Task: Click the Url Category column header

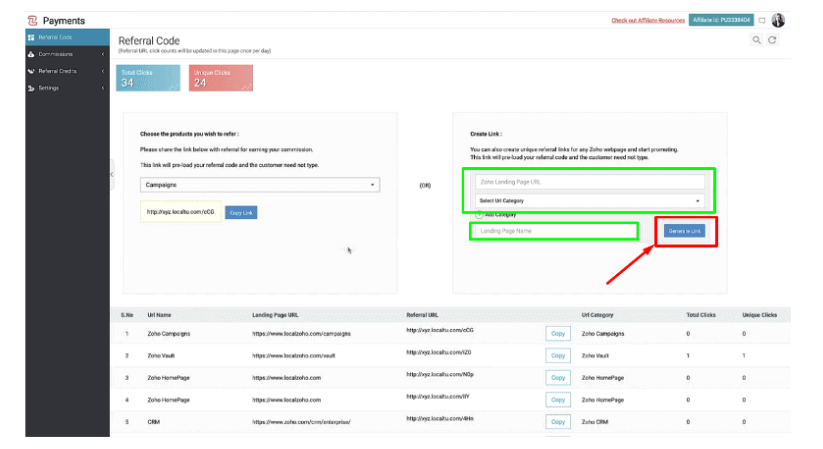Action: coord(597,315)
